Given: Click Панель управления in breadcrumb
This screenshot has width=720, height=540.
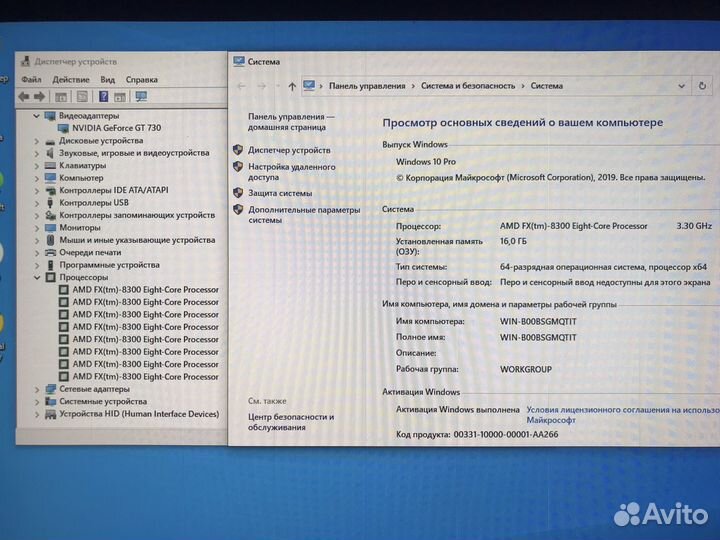Looking at the screenshot, I should tap(367, 86).
